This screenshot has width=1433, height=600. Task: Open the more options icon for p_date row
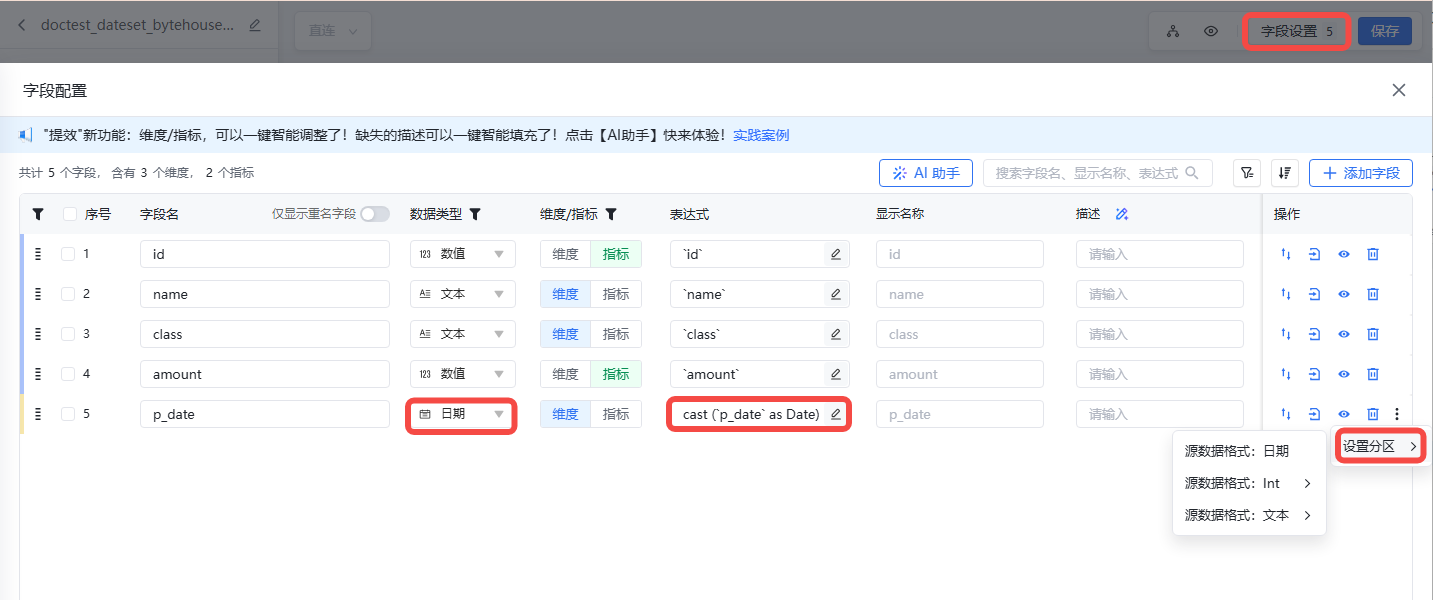(x=1397, y=414)
